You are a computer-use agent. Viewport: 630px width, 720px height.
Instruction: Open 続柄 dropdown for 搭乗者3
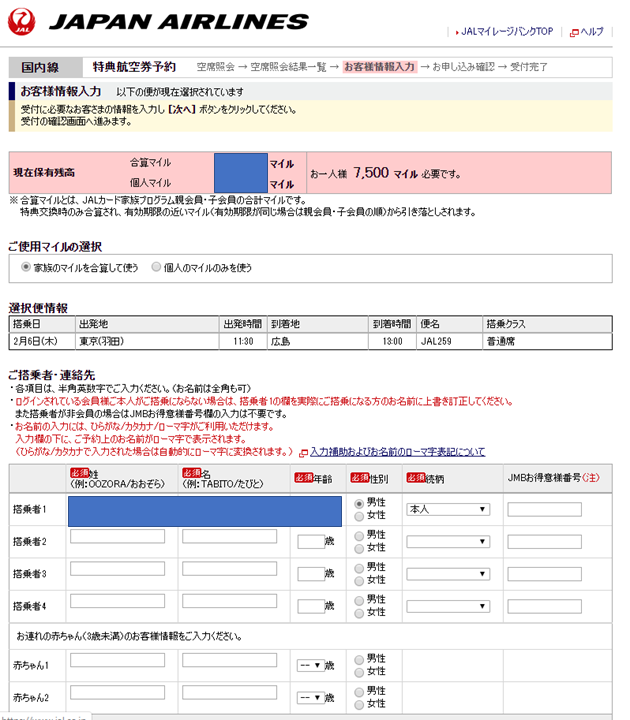(448, 574)
